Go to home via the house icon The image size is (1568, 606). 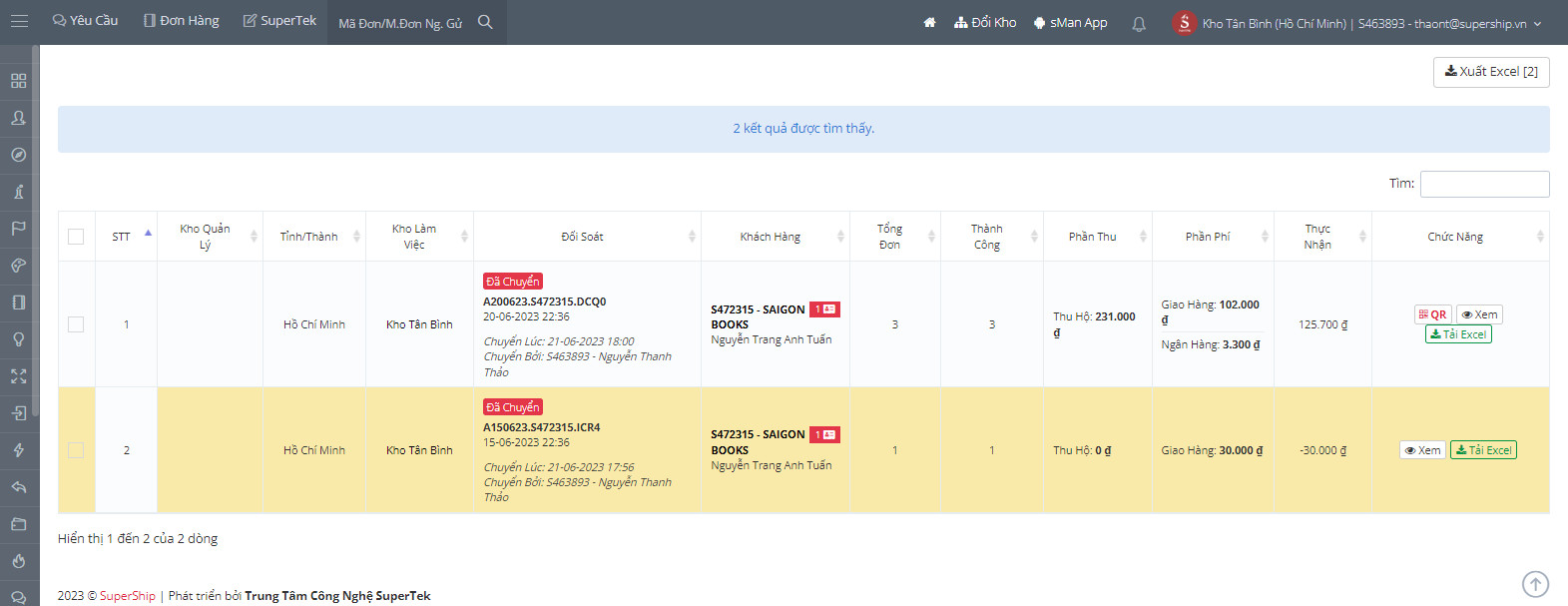pos(929,22)
